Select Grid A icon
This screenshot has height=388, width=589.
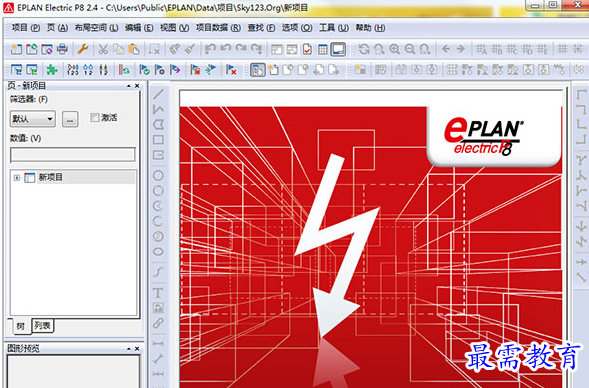(x=481, y=49)
